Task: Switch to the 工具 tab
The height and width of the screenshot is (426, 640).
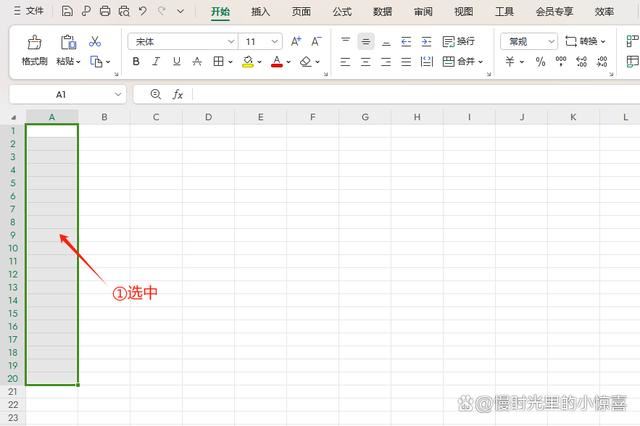Action: [x=504, y=12]
